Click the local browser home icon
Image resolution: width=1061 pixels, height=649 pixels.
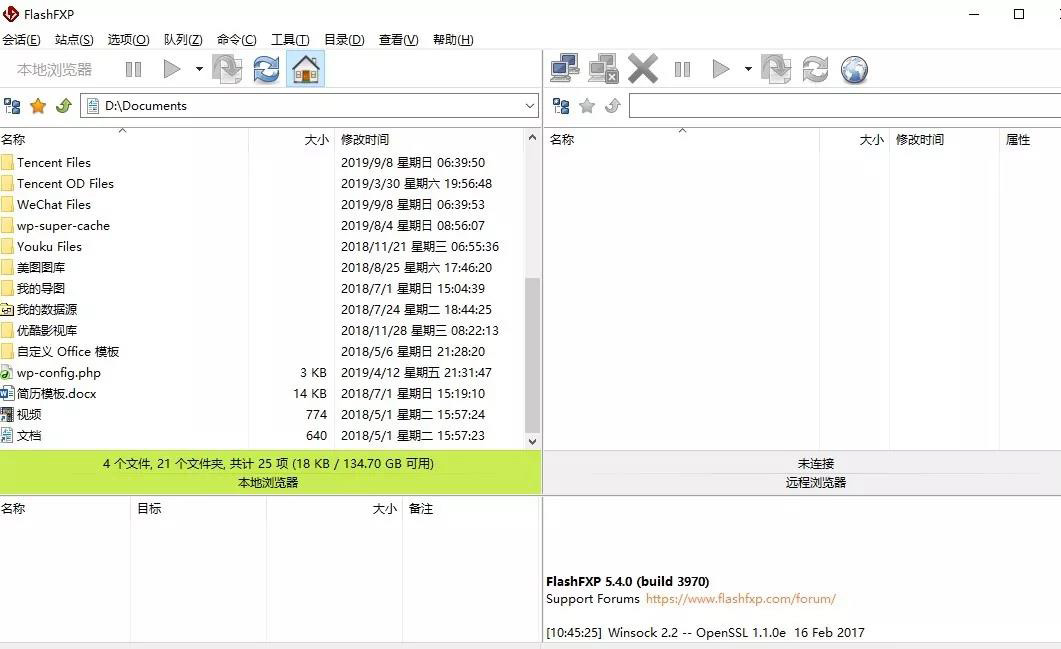[x=305, y=69]
